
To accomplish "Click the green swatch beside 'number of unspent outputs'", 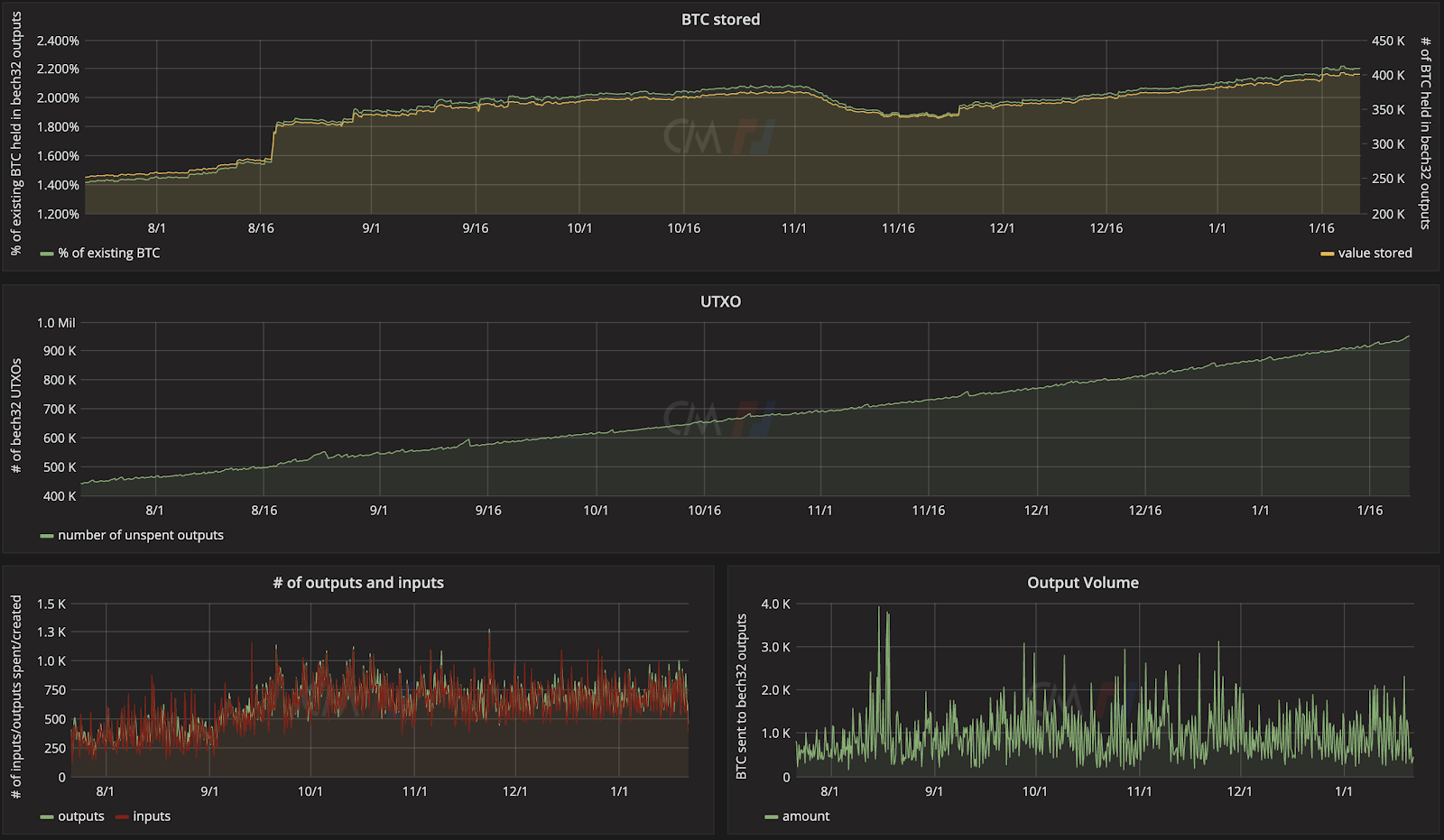I will 47,536.
